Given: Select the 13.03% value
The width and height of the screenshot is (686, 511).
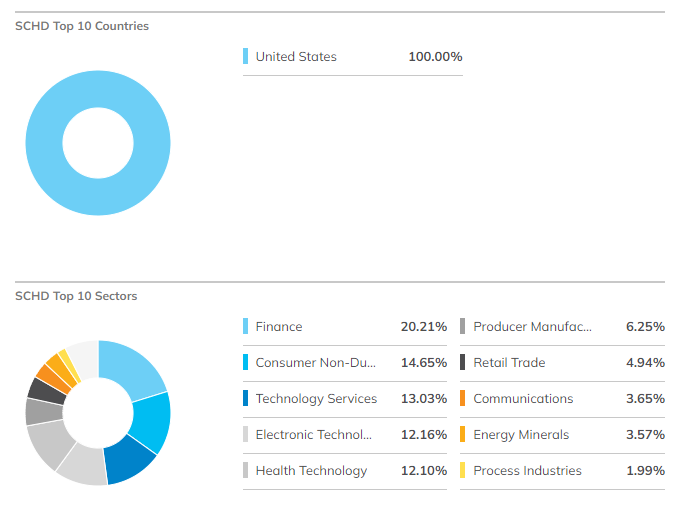Looking at the screenshot, I should coord(424,399).
